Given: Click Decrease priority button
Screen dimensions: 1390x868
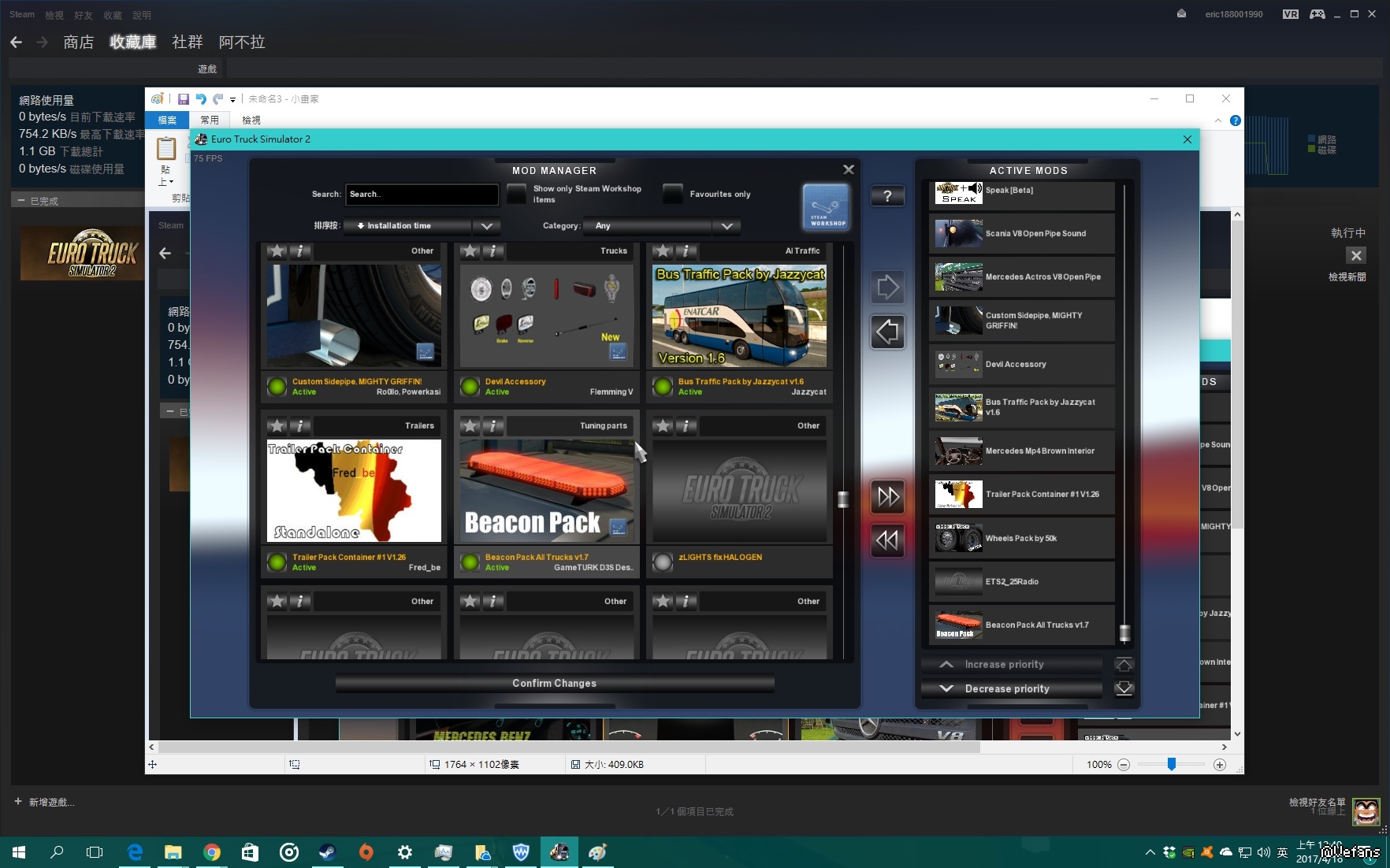Looking at the screenshot, I should [1012, 688].
